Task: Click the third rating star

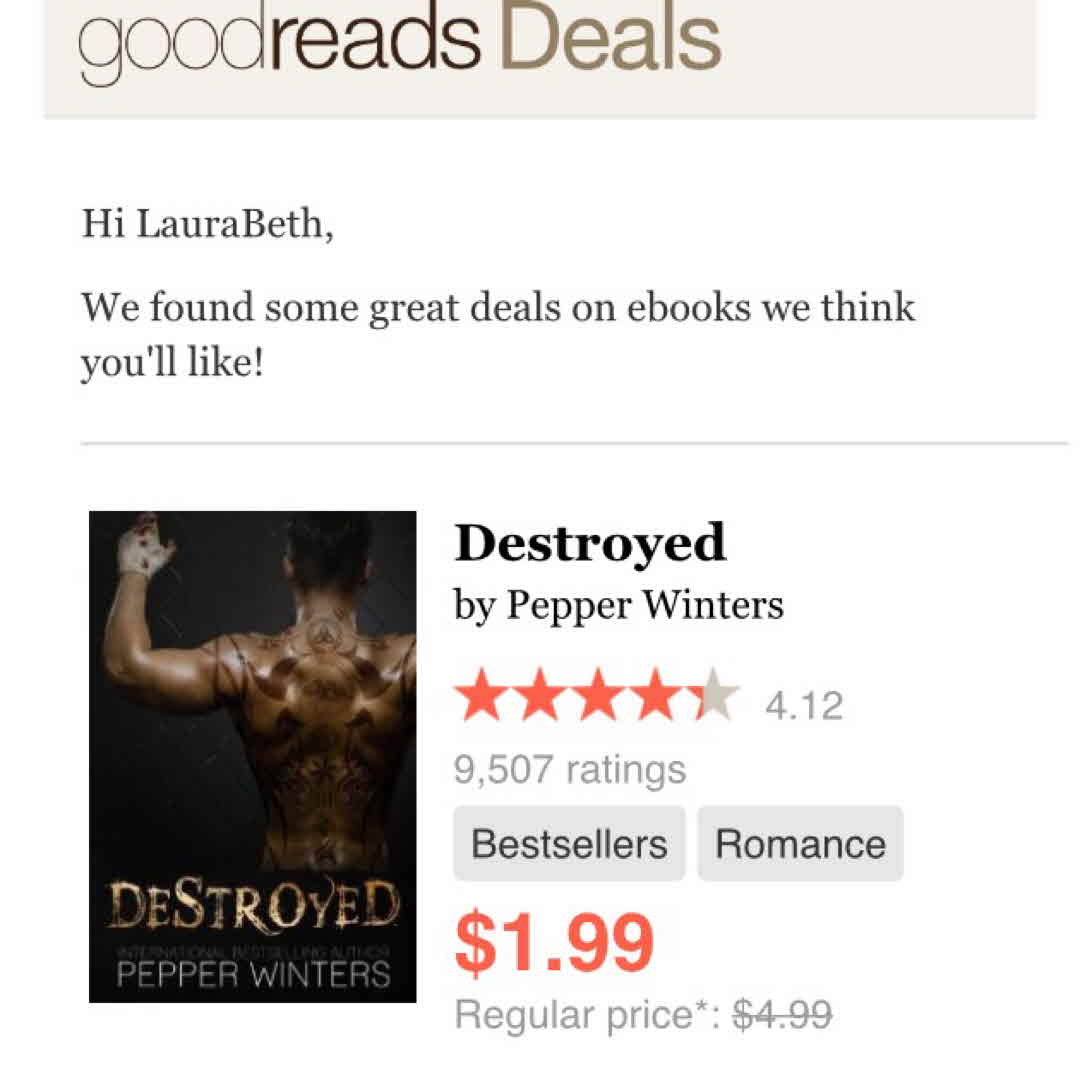Action: click(x=597, y=694)
